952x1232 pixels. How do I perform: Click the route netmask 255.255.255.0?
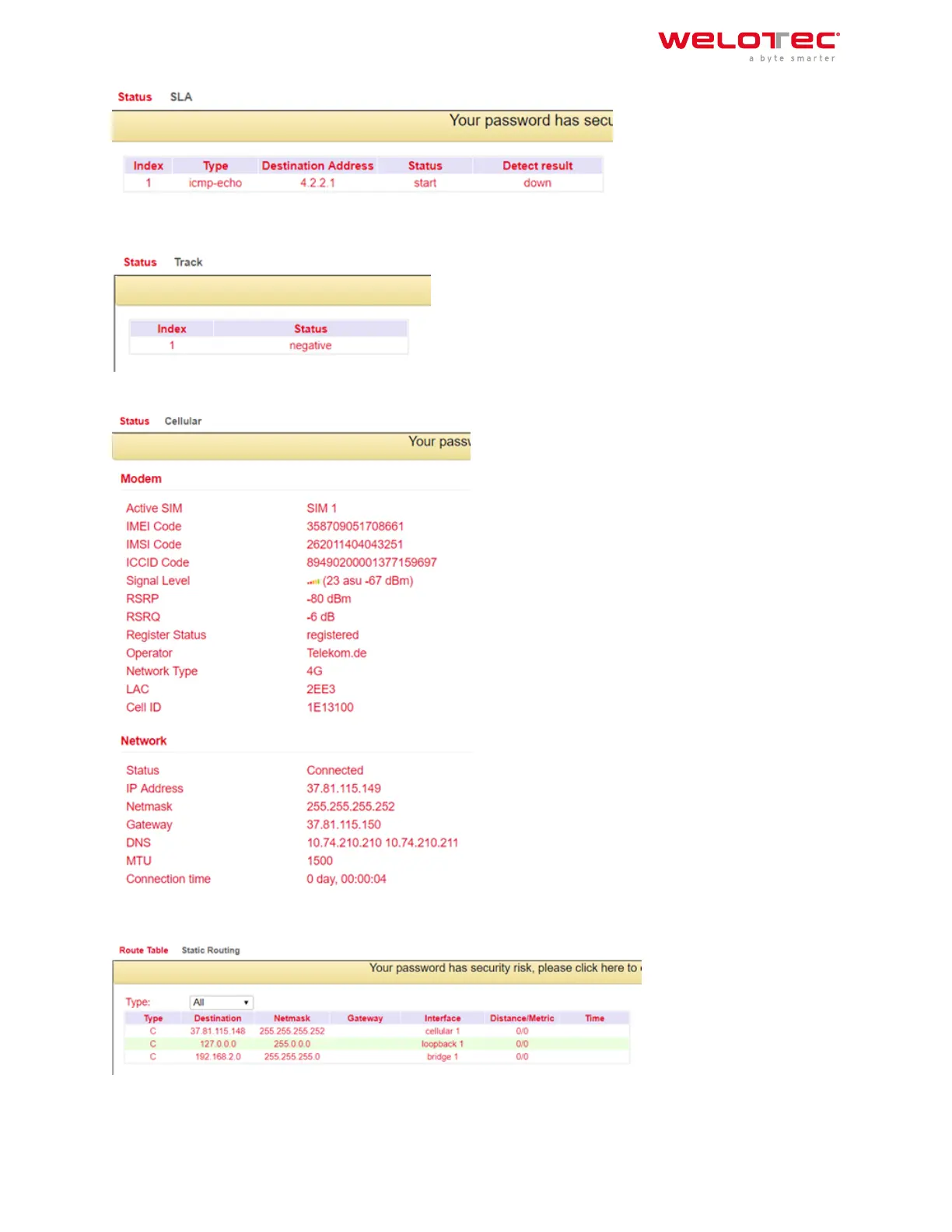292,1057
